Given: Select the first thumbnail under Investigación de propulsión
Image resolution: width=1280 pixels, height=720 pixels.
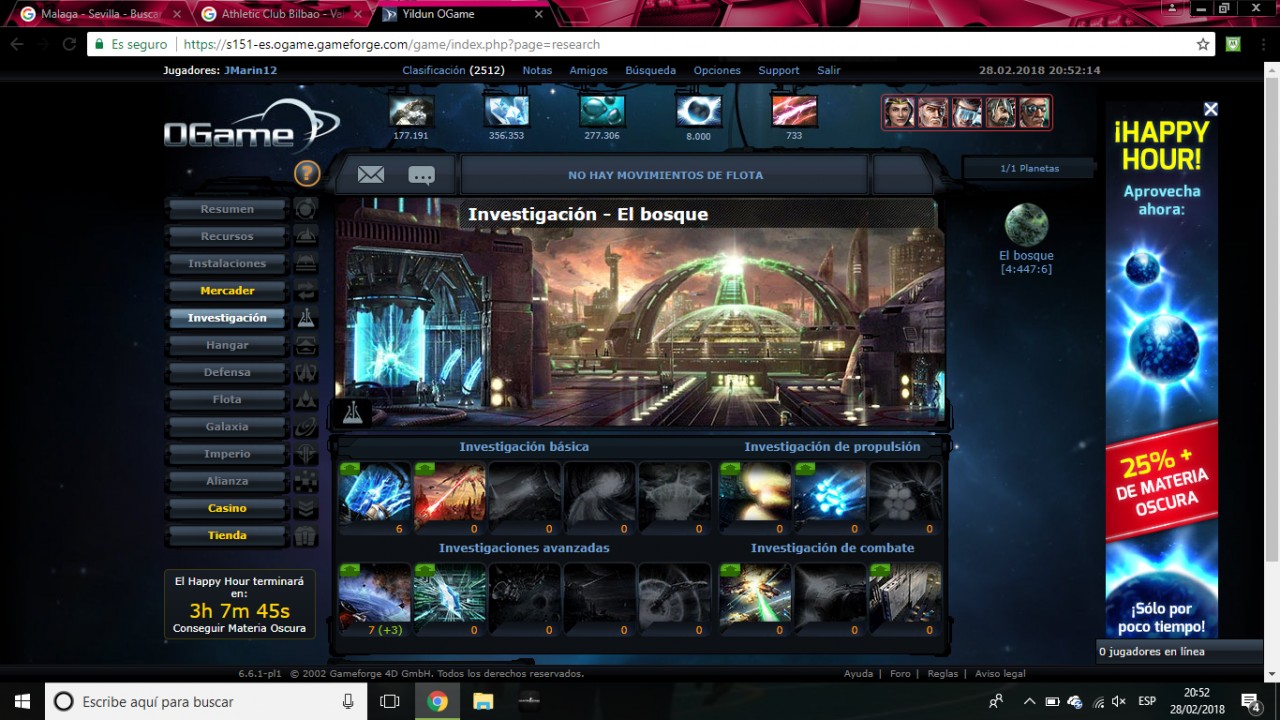Looking at the screenshot, I should click(755, 497).
